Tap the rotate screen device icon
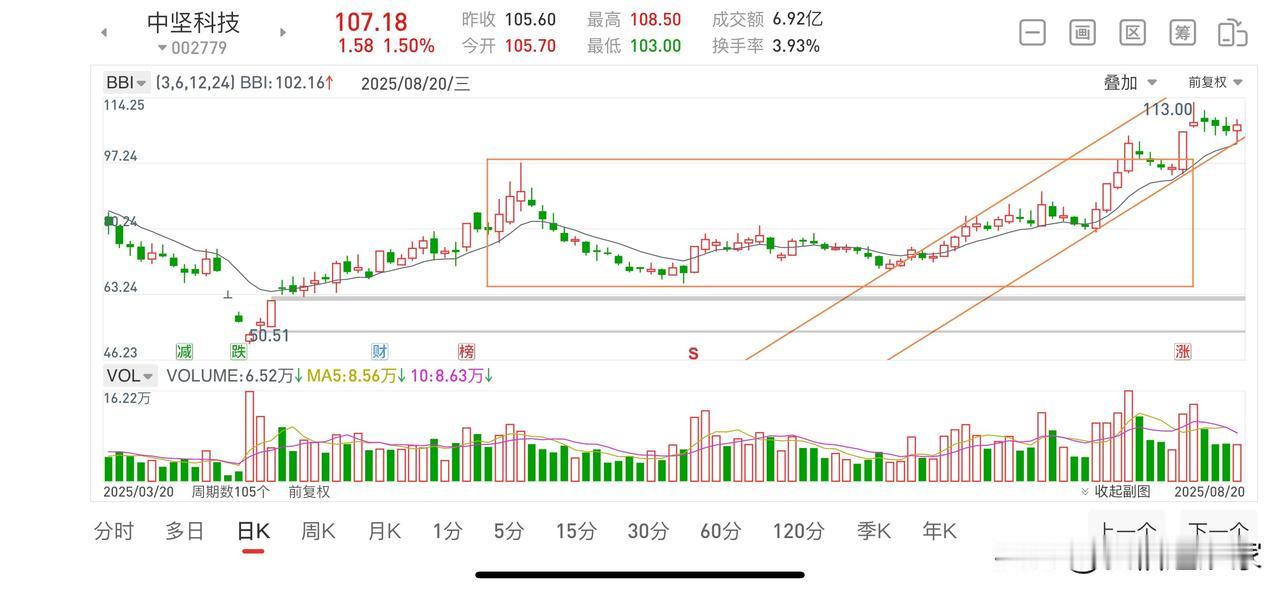 (x=1232, y=32)
